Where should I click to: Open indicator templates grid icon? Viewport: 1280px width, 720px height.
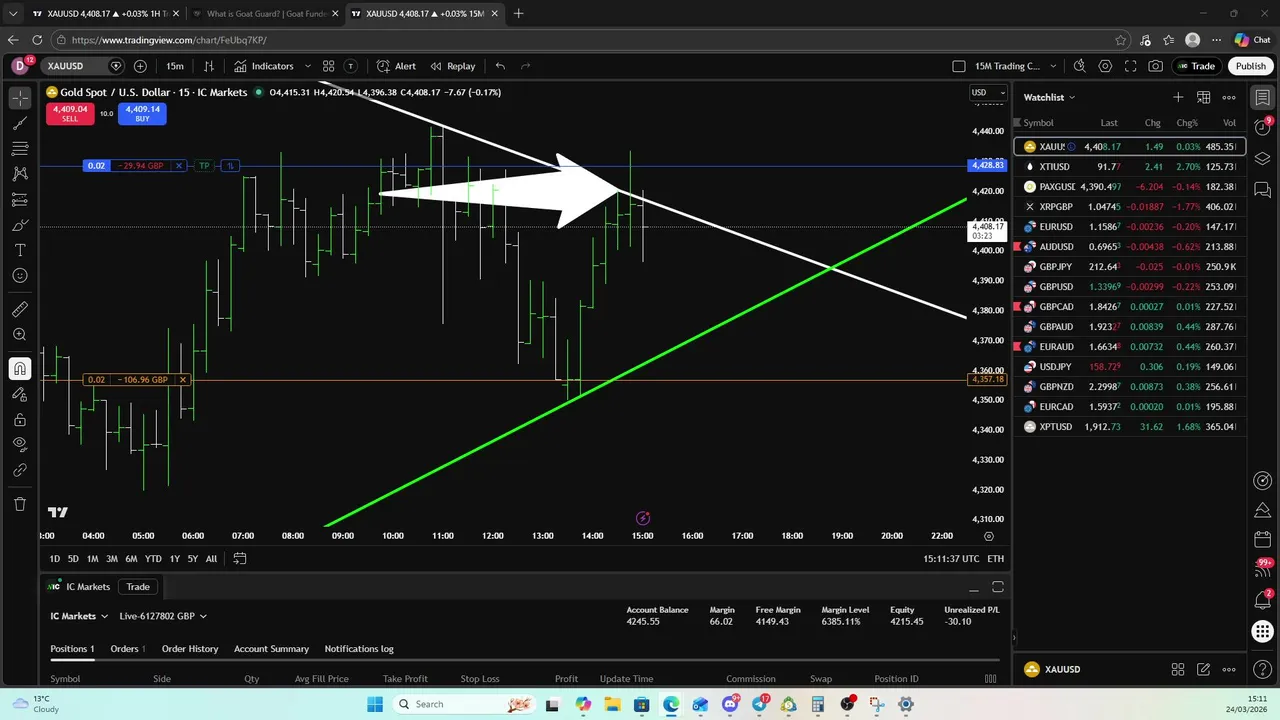point(328,66)
